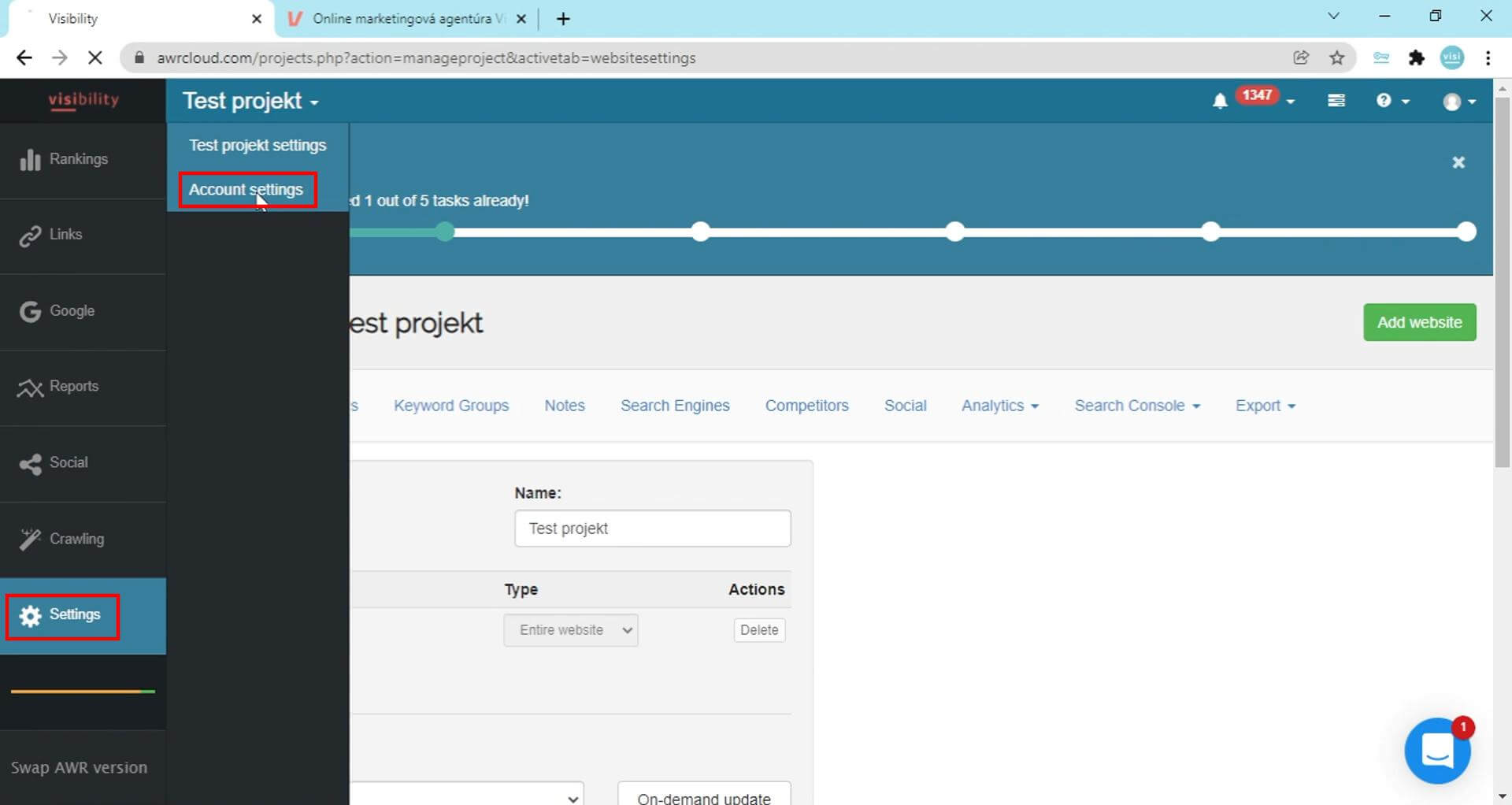The width and height of the screenshot is (1512, 805).
Task: Expand the Test projekt project dropdown
Action: click(x=250, y=102)
